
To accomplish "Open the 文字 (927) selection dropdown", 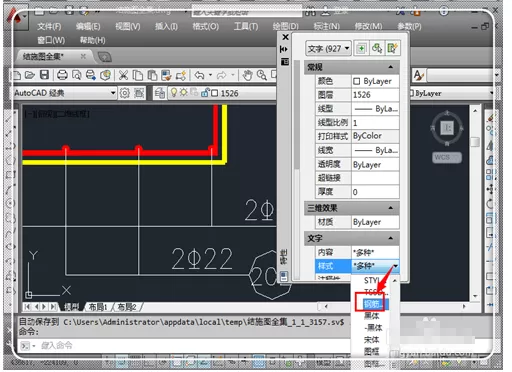I will [x=328, y=49].
